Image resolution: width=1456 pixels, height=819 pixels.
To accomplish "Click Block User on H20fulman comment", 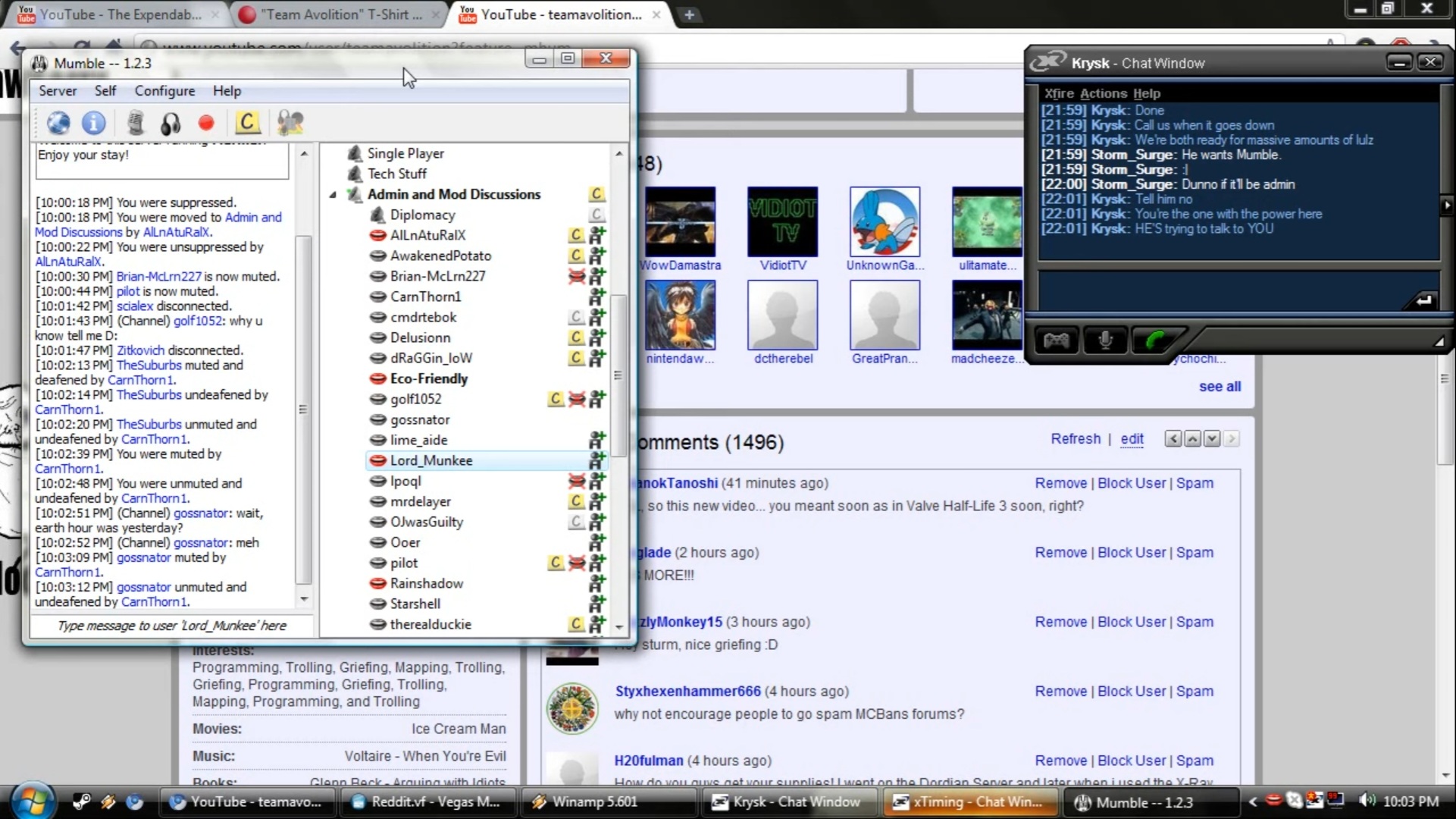I will (x=1132, y=761).
